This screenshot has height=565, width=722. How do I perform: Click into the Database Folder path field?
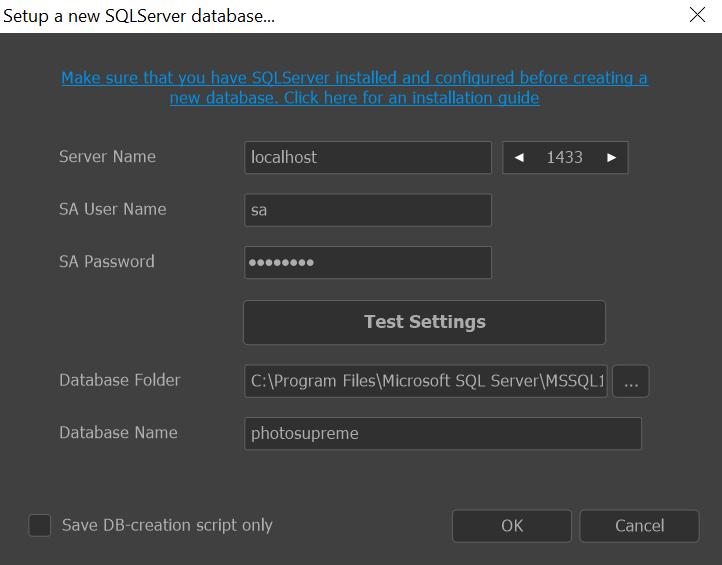pos(426,381)
